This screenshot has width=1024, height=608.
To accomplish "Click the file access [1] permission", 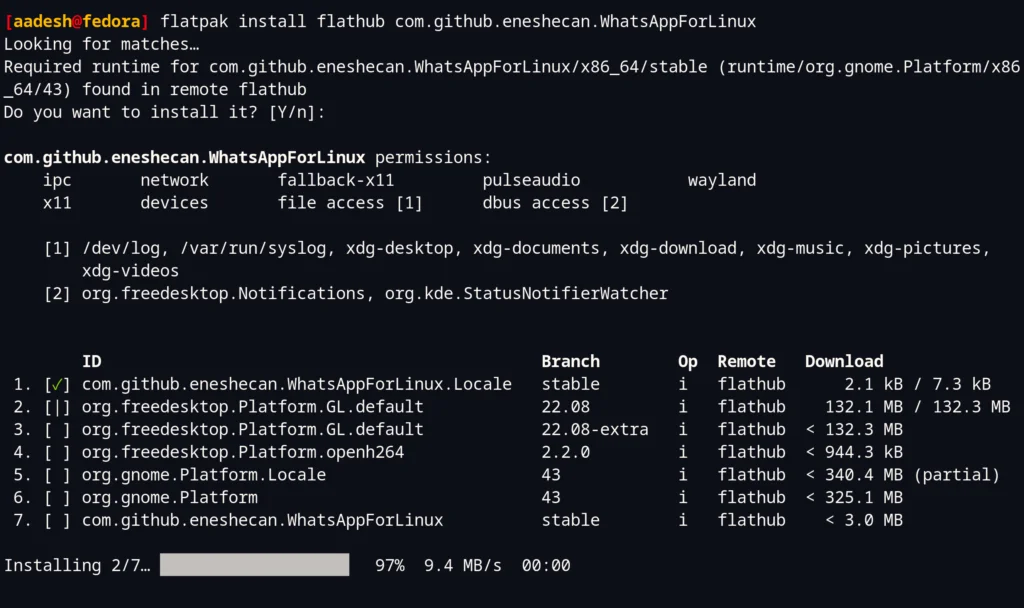I will [350, 203].
